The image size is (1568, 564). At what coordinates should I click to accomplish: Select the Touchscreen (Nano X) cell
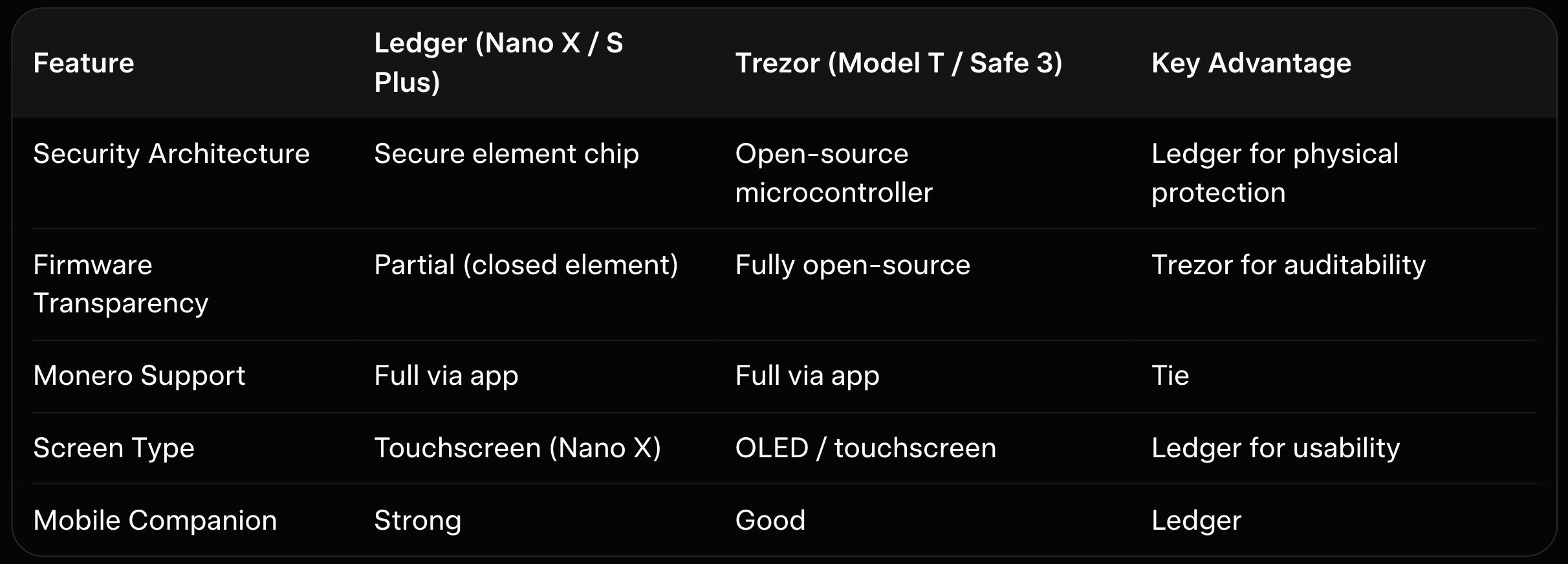517,448
